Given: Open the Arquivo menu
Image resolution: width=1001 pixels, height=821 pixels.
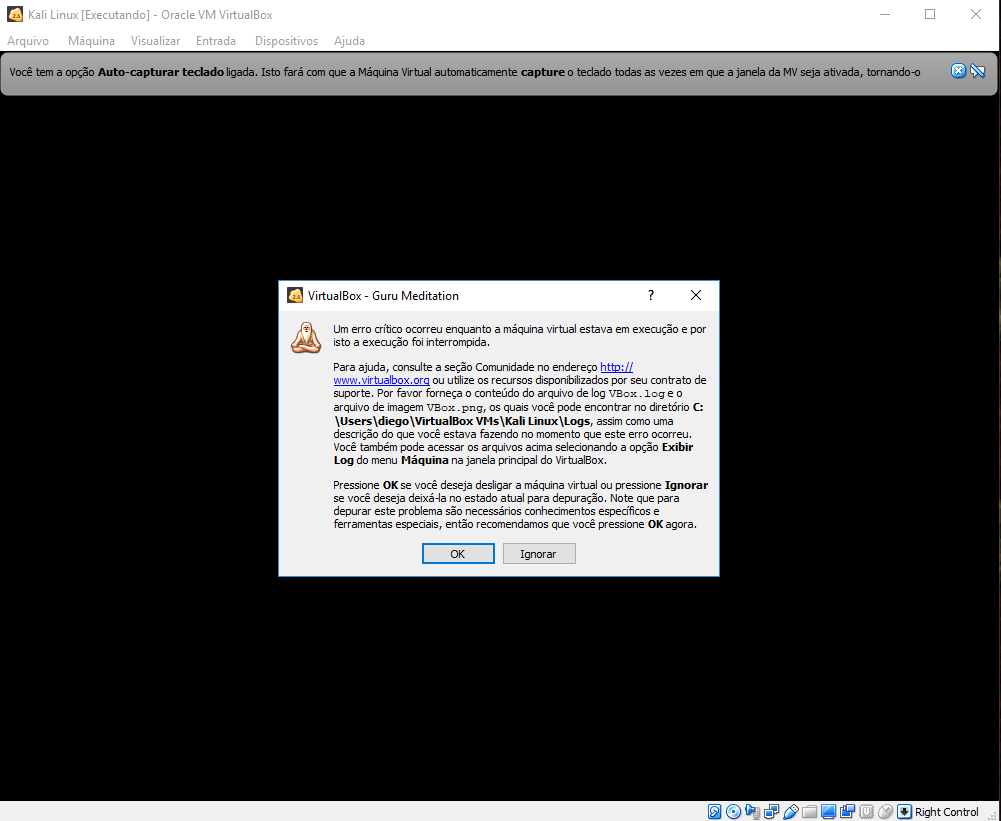Looking at the screenshot, I should [x=28, y=41].
